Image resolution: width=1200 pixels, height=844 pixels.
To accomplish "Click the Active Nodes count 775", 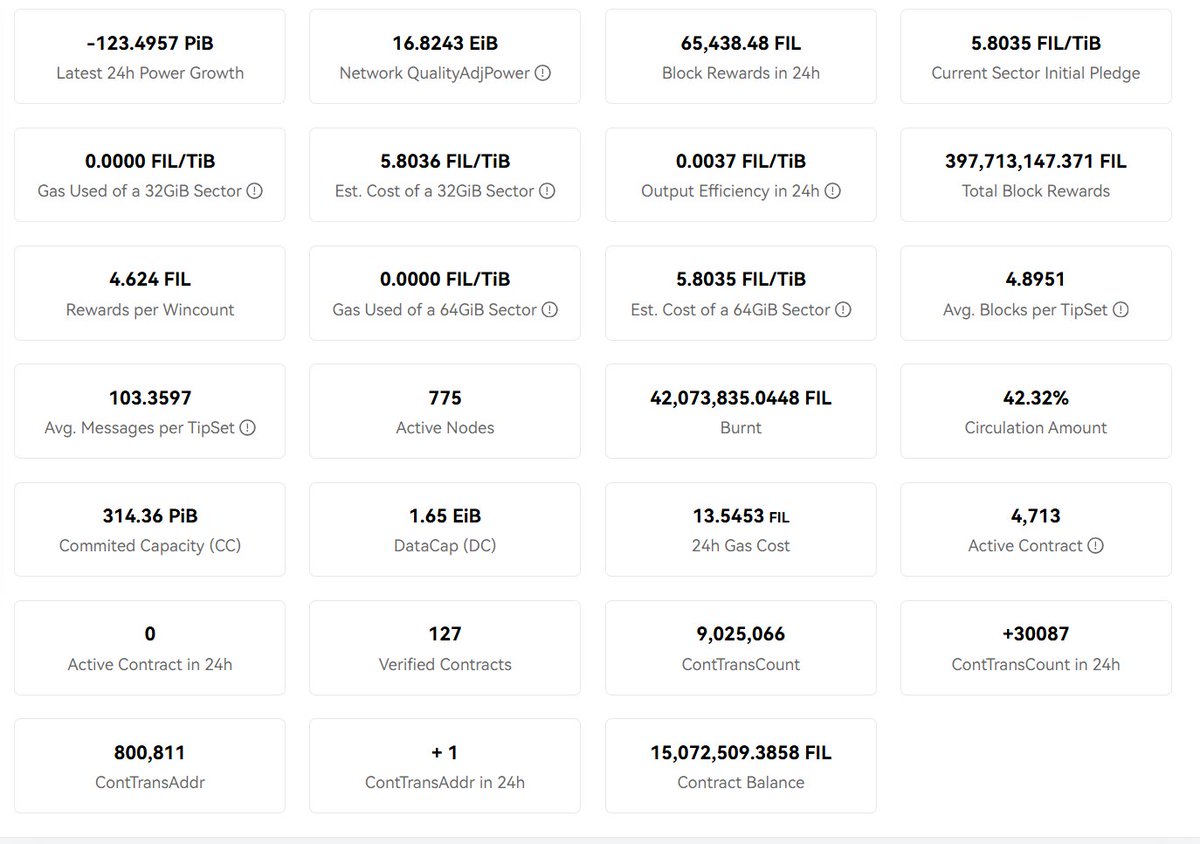I will 445,398.
